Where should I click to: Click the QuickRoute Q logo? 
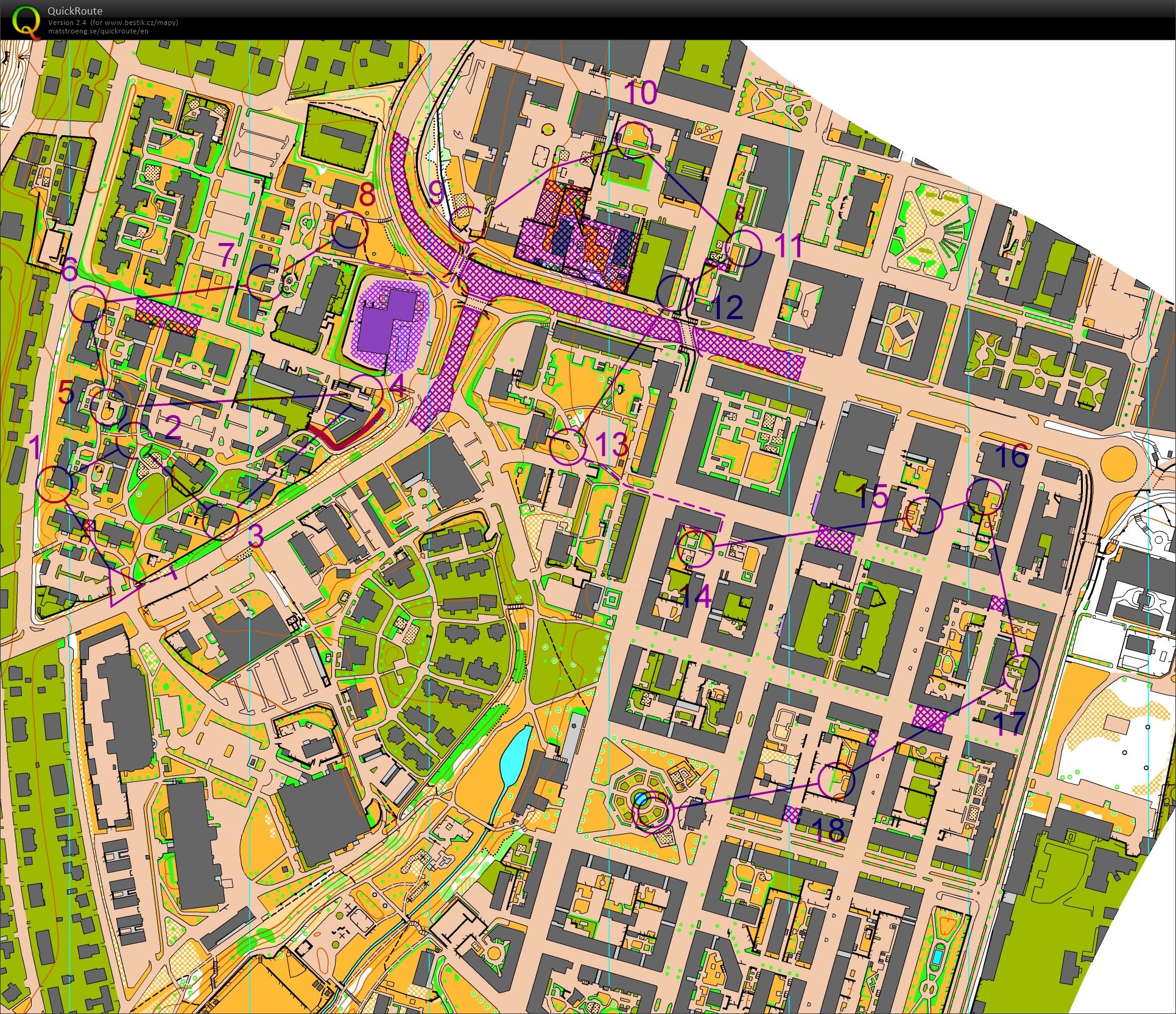(x=26, y=20)
